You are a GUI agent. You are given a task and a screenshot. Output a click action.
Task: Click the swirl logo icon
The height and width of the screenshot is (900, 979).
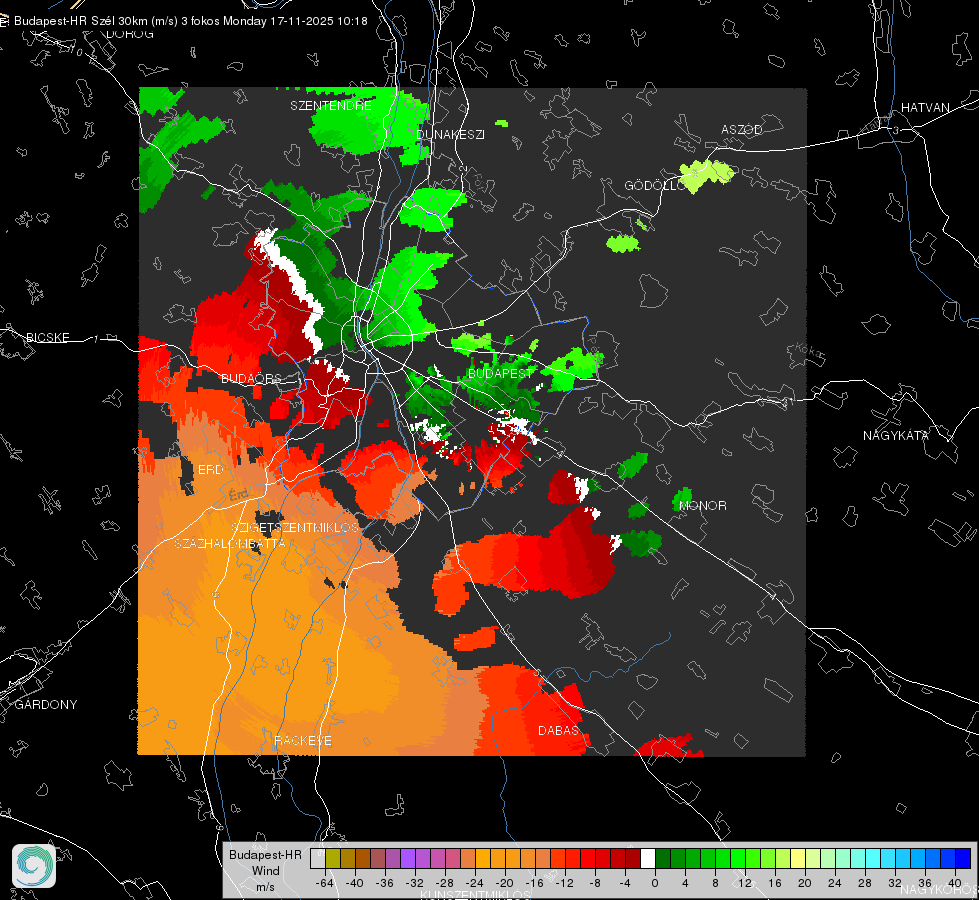pyautogui.click(x=34, y=866)
